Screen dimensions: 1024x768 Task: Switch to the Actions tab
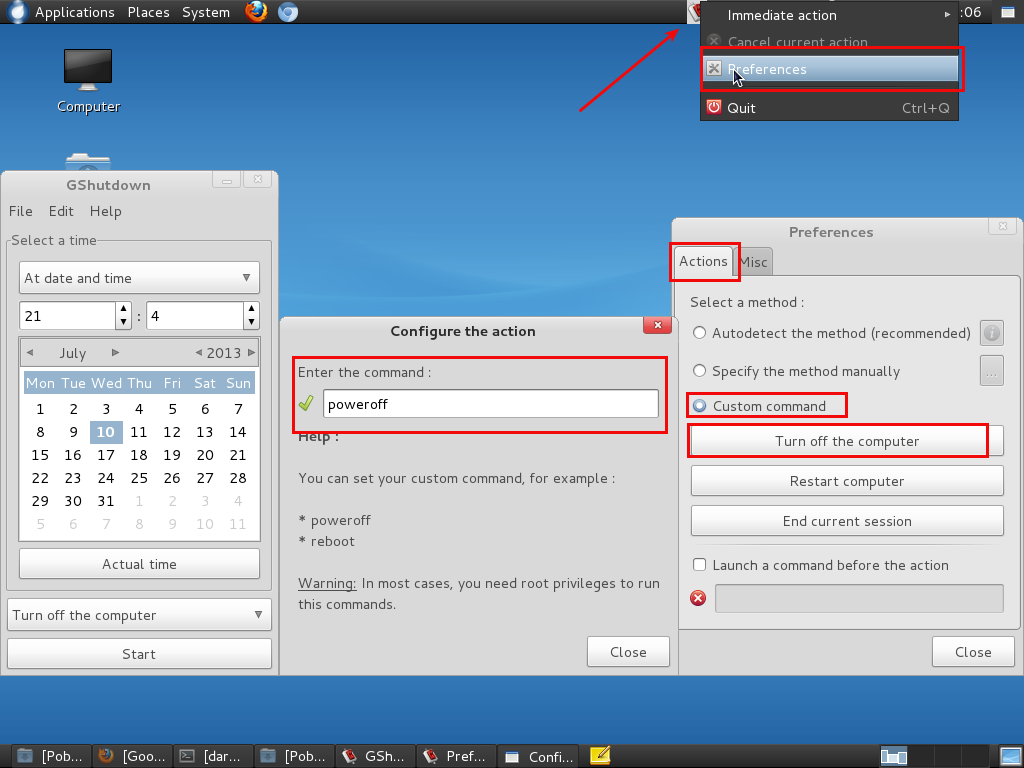703,261
